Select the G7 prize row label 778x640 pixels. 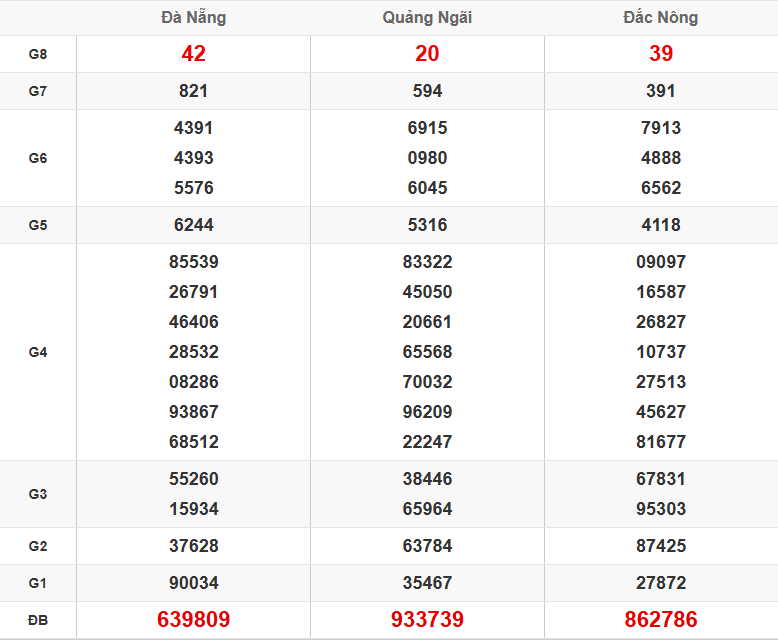[38, 91]
